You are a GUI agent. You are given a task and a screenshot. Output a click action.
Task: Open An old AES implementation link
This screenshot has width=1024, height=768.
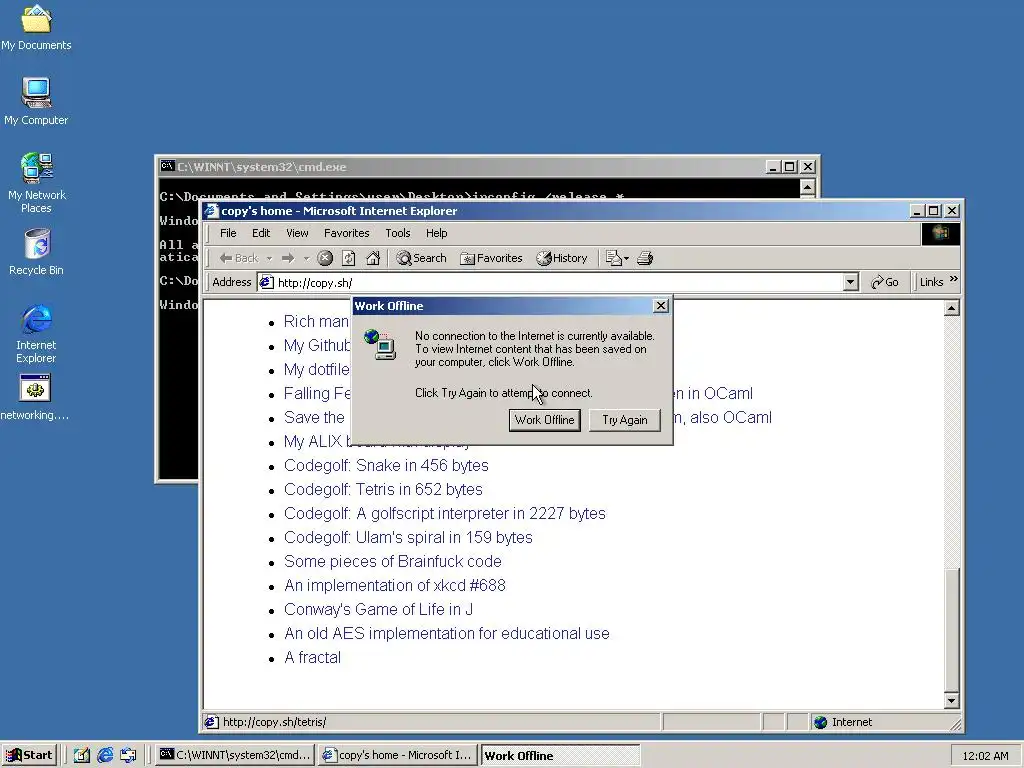(x=447, y=633)
